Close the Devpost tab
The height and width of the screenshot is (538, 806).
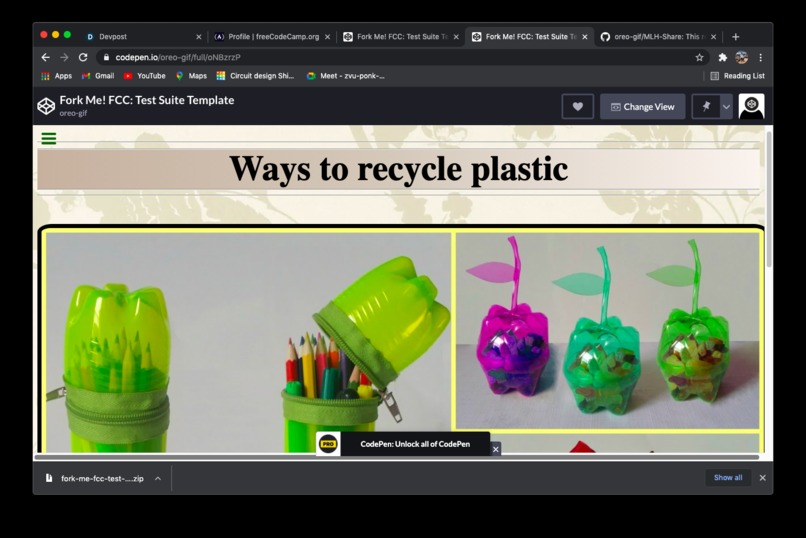(198, 37)
